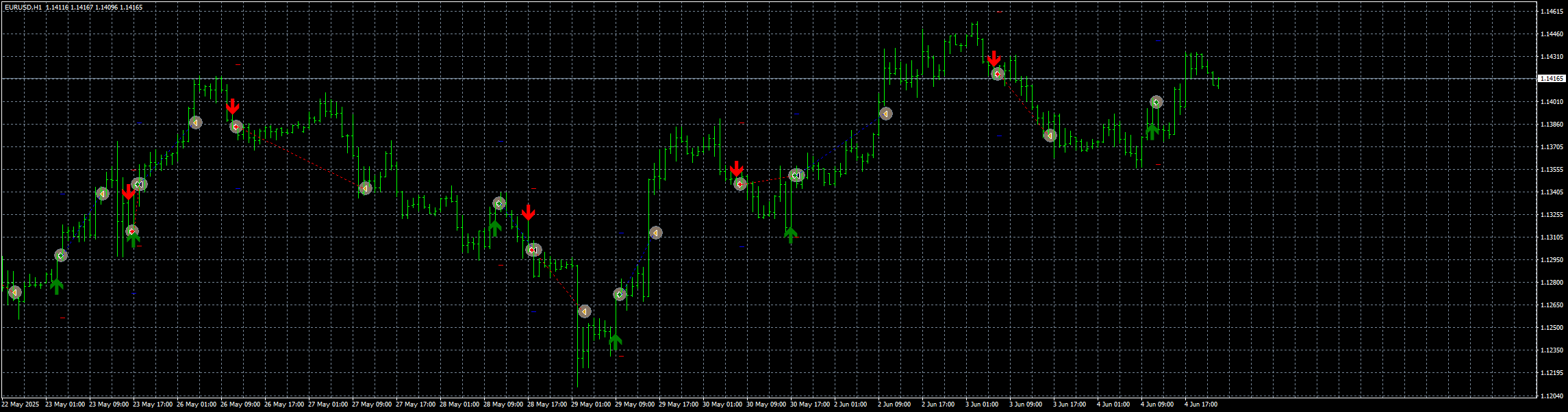This screenshot has height=412, width=1568.
Task: Select the green buy arrow near 30 May 17:00
Action: 791,235
